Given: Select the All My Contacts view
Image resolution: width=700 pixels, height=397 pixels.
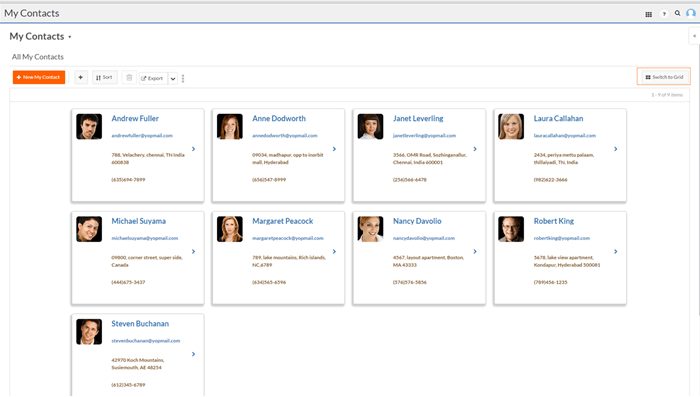Looking at the screenshot, I should pos(38,57).
